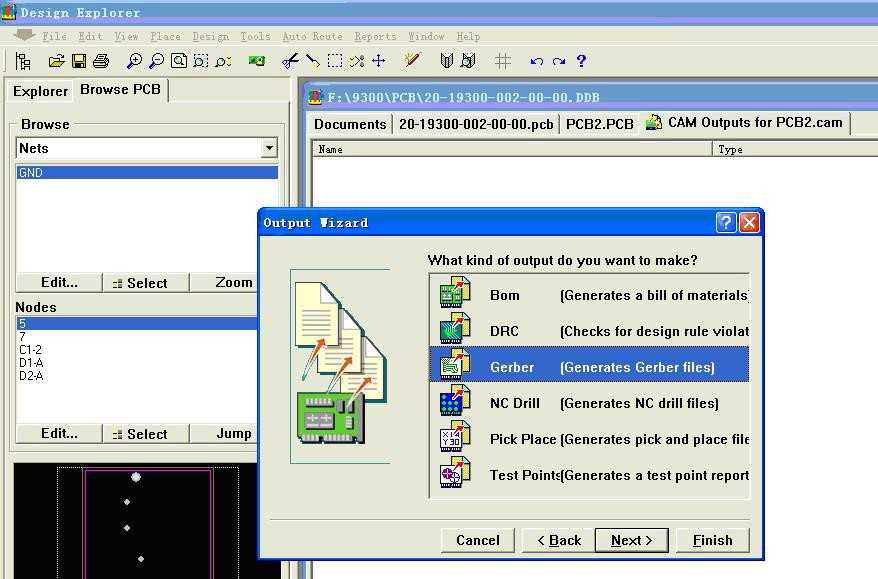Viewport: 878px width, 579px height.
Task: Open help with the question mark icon
Action: pyautogui.click(x=581, y=60)
